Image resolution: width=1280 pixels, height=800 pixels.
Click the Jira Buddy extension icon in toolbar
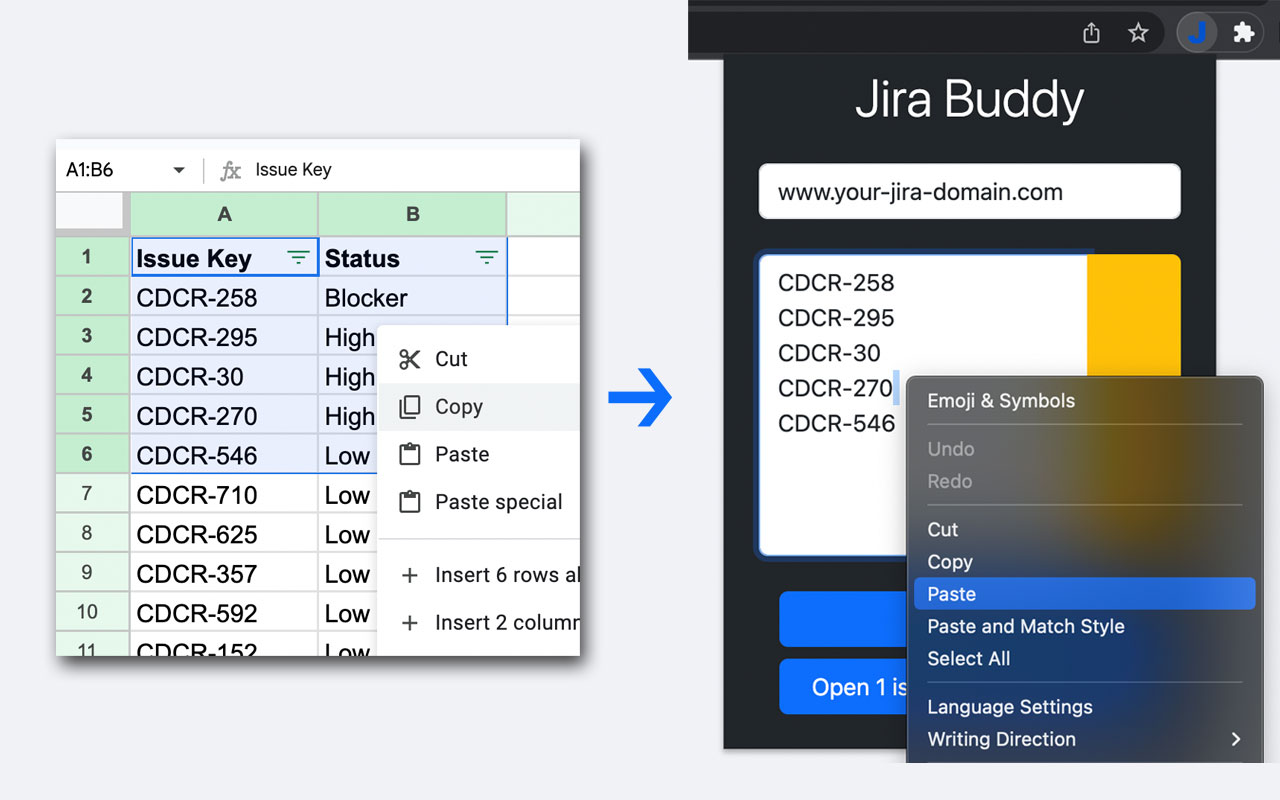pos(1197,33)
